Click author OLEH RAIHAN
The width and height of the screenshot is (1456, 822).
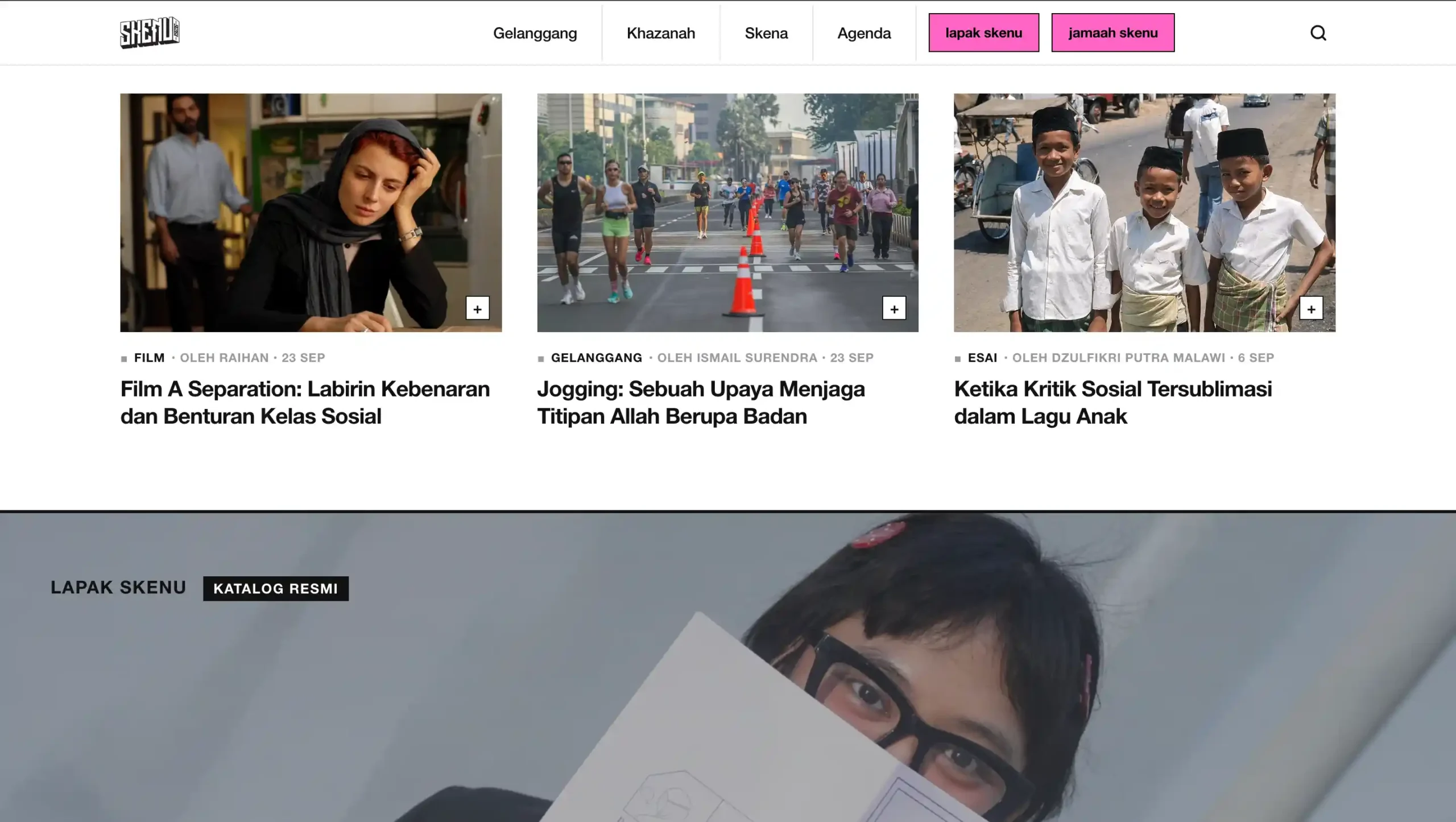224,358
